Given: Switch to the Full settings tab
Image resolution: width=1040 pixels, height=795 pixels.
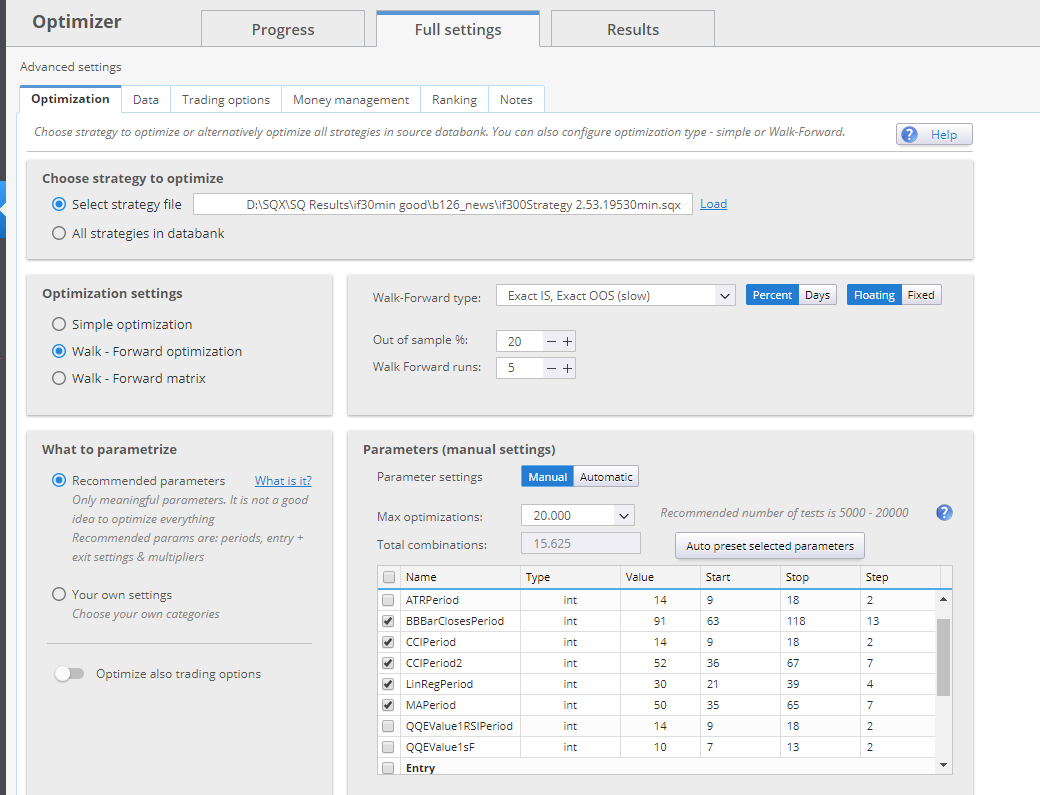Looking at the screenshot, I should [x=458, y=29].
